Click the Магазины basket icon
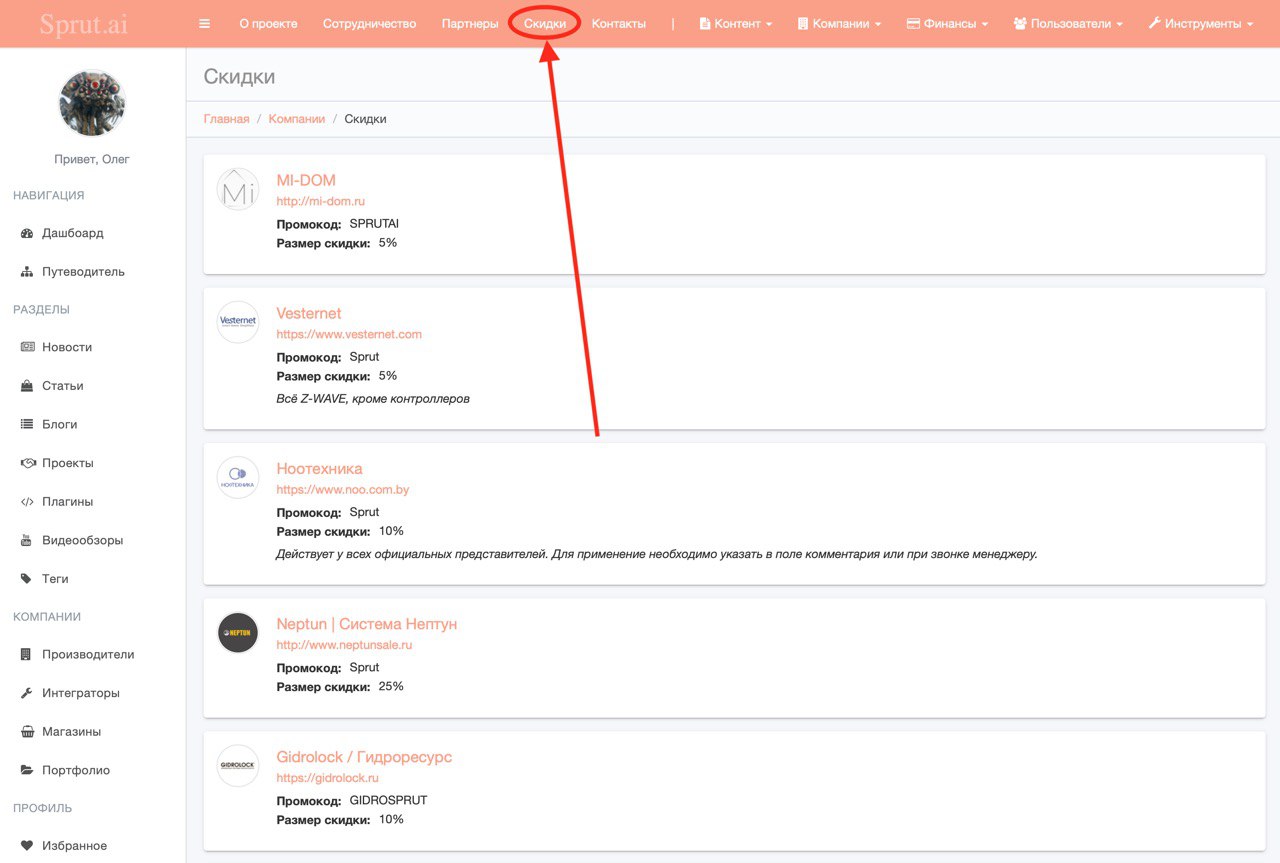The width and height of the screenshot is (1280, 863). click(x=27, y=732)
